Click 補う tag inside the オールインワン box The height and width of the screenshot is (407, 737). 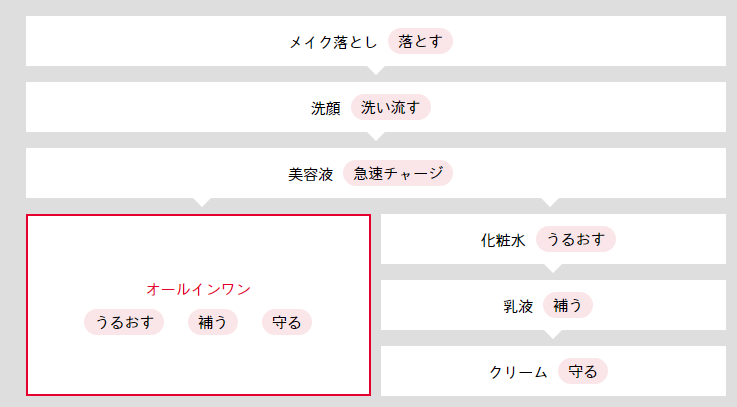213,322
